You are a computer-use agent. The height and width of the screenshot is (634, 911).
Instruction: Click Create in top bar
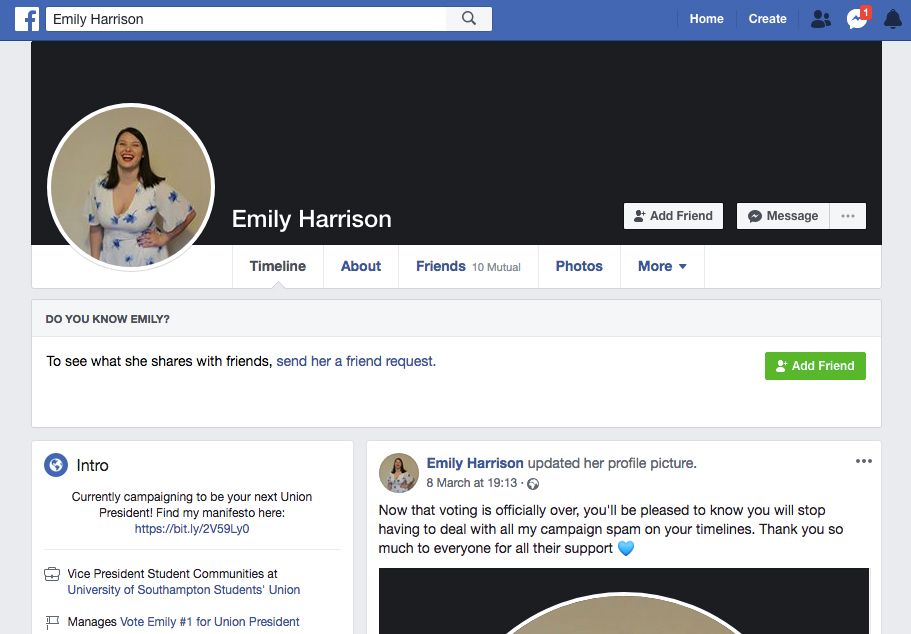(767, 19)
